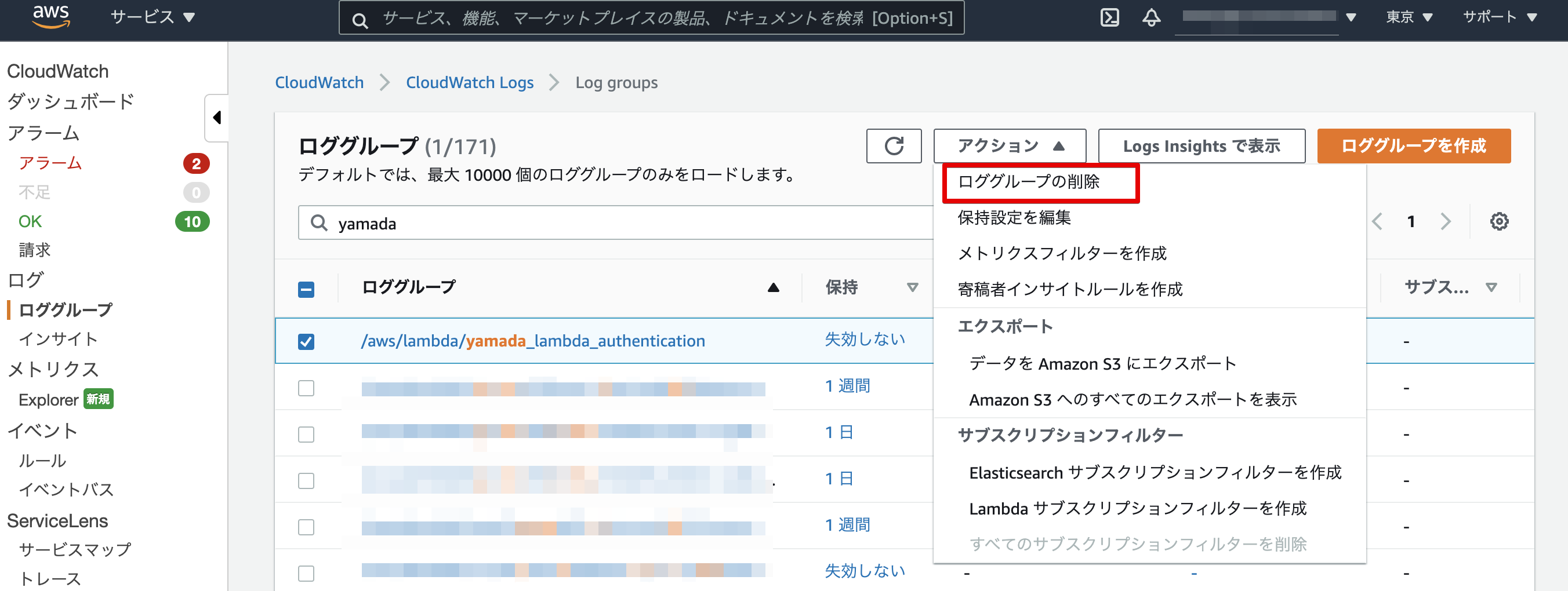Image resolution: width=1568 pixels, height=591 pixels.
Task: Open the サービス dropdown menu
Action: 152,17
